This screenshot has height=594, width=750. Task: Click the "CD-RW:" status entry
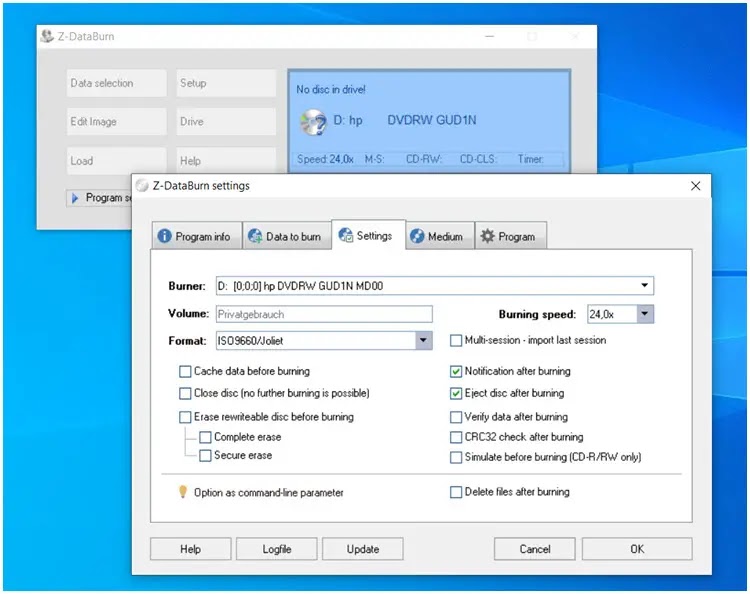424,159
